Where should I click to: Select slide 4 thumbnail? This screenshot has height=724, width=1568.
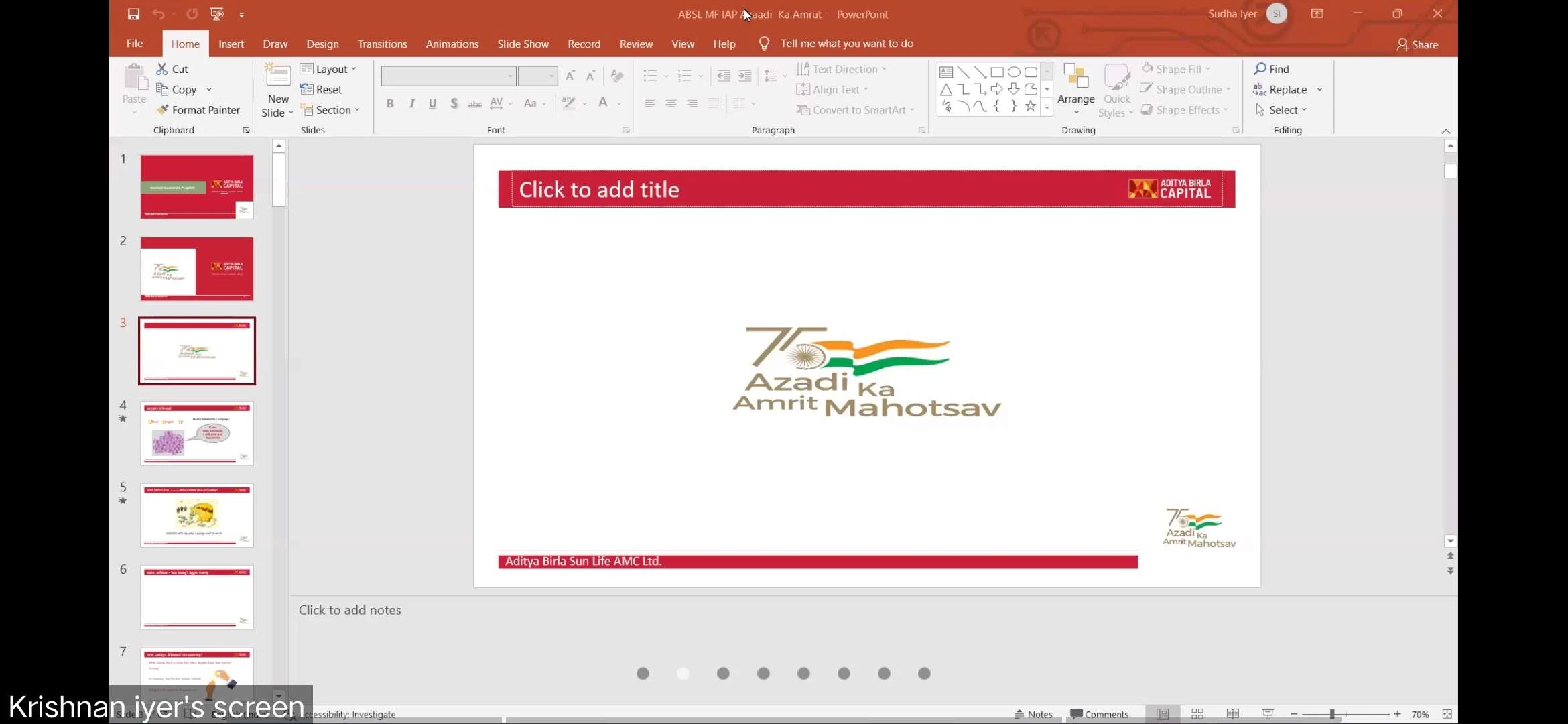point(197,433)
